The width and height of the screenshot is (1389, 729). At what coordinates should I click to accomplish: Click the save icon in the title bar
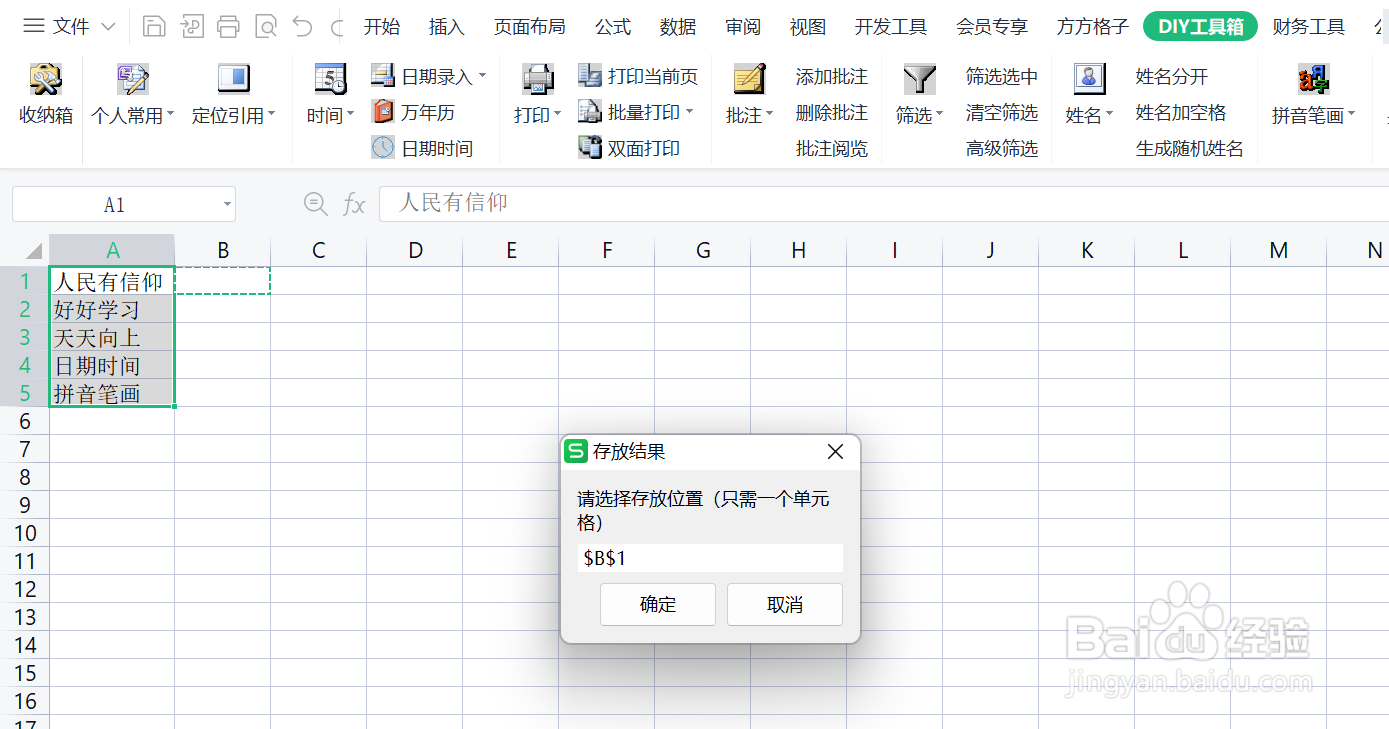tap(154, 27)
